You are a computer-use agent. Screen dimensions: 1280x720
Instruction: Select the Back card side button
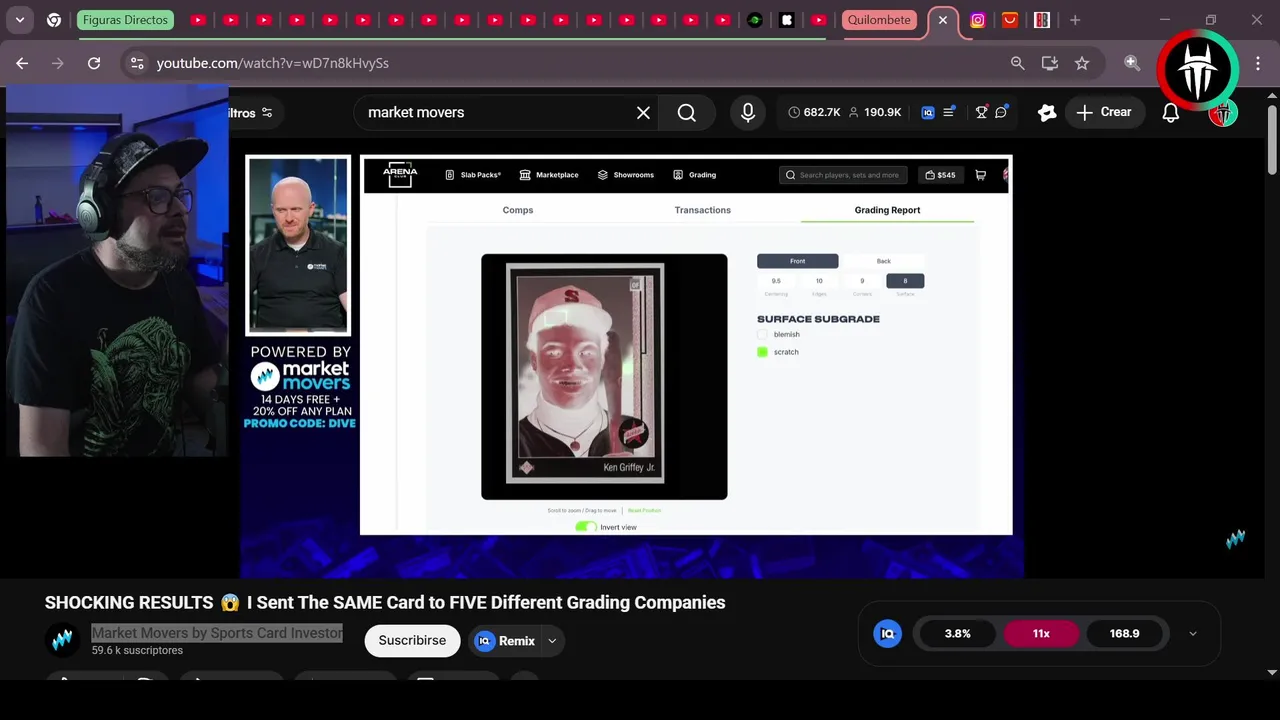884,261
